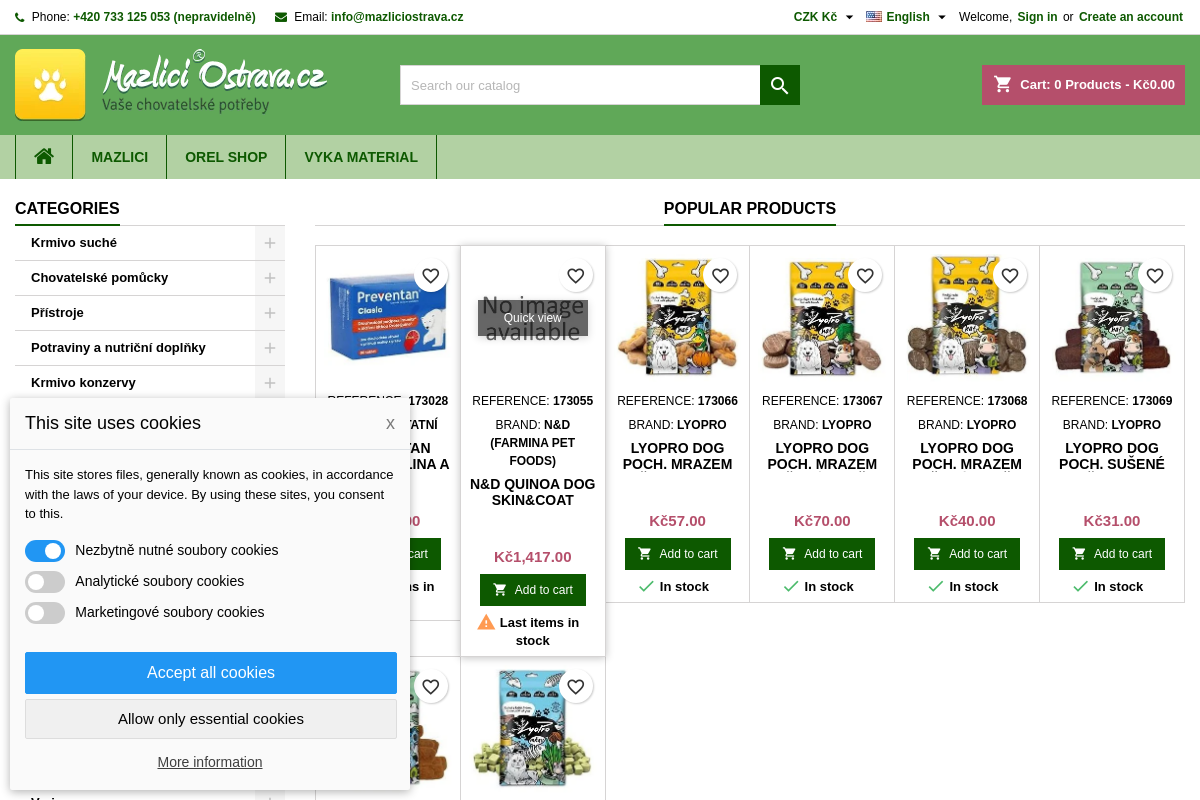
Task: Enable Analytické soubory cookies switch
Action: point(45,582)
